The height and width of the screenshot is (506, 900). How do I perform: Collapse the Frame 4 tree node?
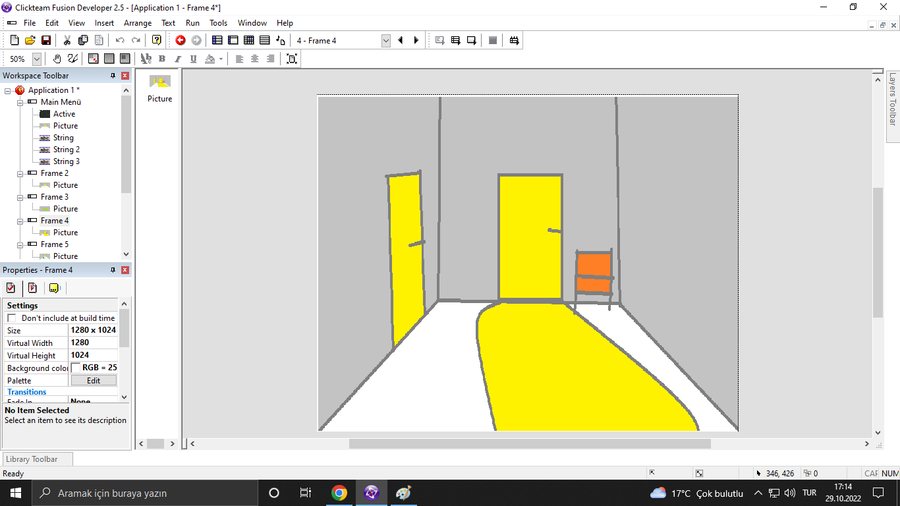20,221
